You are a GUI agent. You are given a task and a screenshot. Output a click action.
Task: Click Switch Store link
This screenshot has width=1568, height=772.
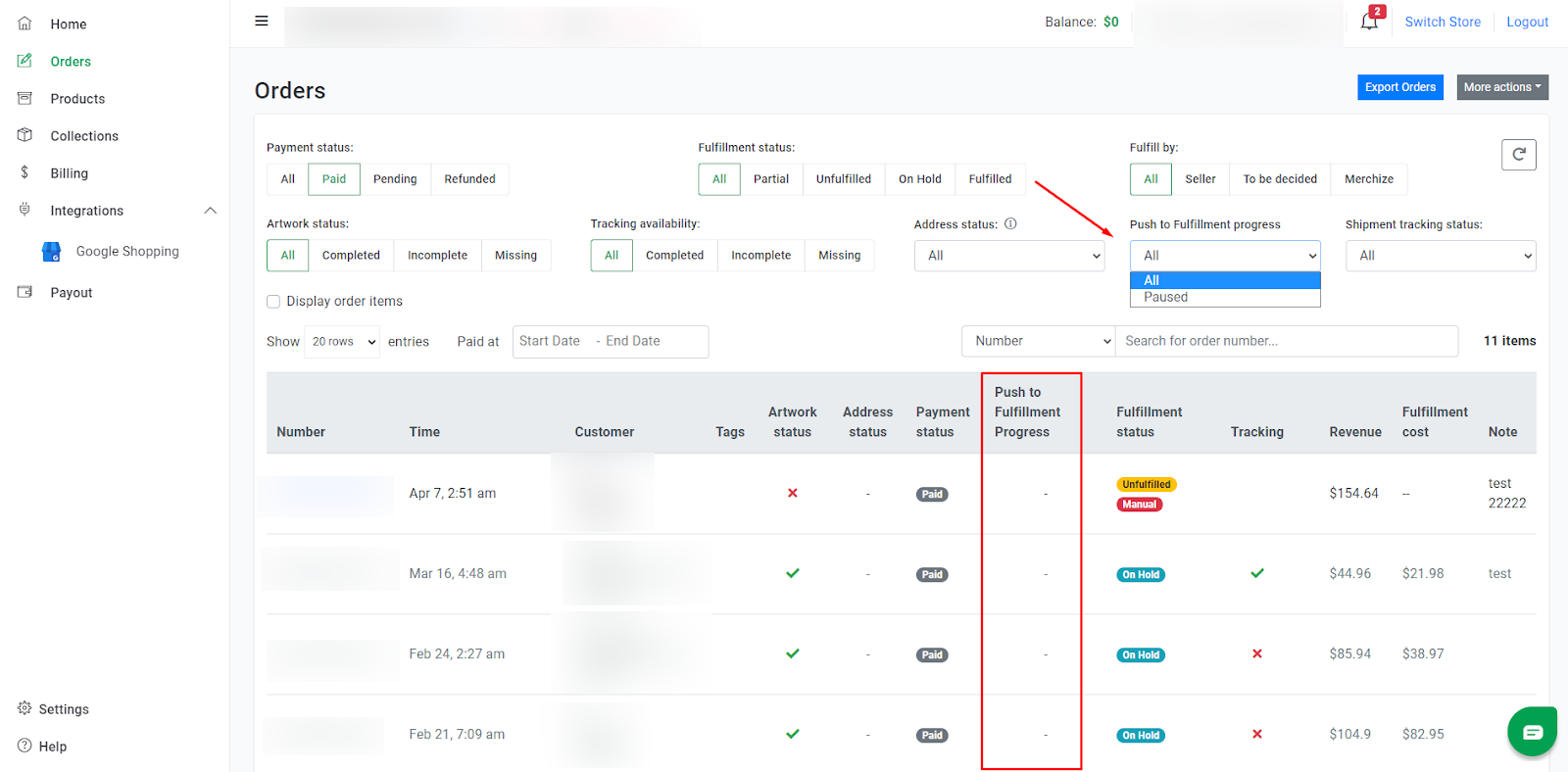[1443, 22]
